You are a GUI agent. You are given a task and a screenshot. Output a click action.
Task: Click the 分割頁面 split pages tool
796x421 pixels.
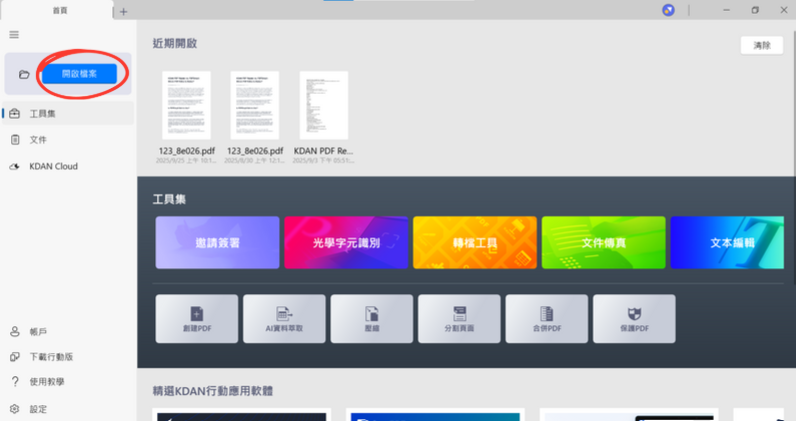[459, 319]
